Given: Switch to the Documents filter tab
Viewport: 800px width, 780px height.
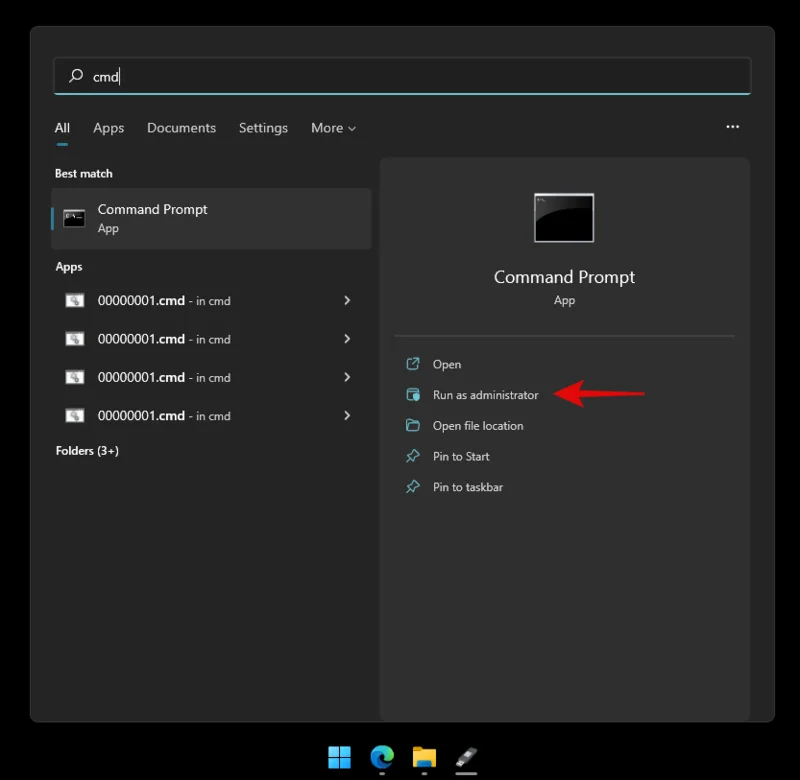Looking at the screenshot, I should [x=181, y=128].
